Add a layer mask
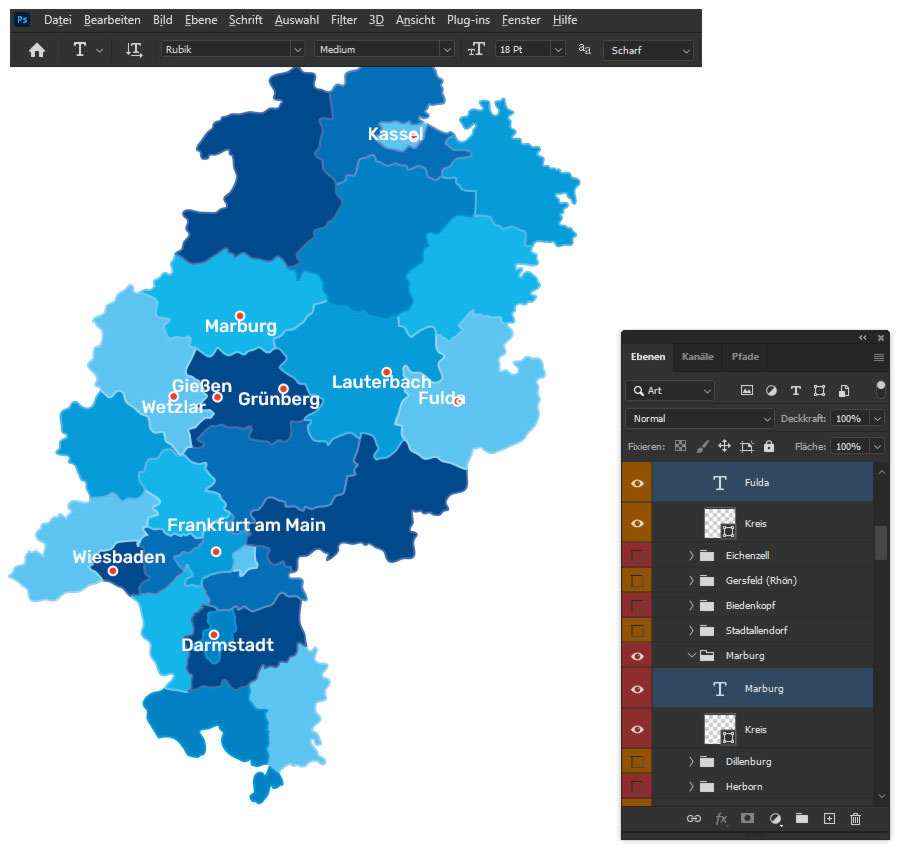The height and width of the screenshot is (850, 900). 747,818
